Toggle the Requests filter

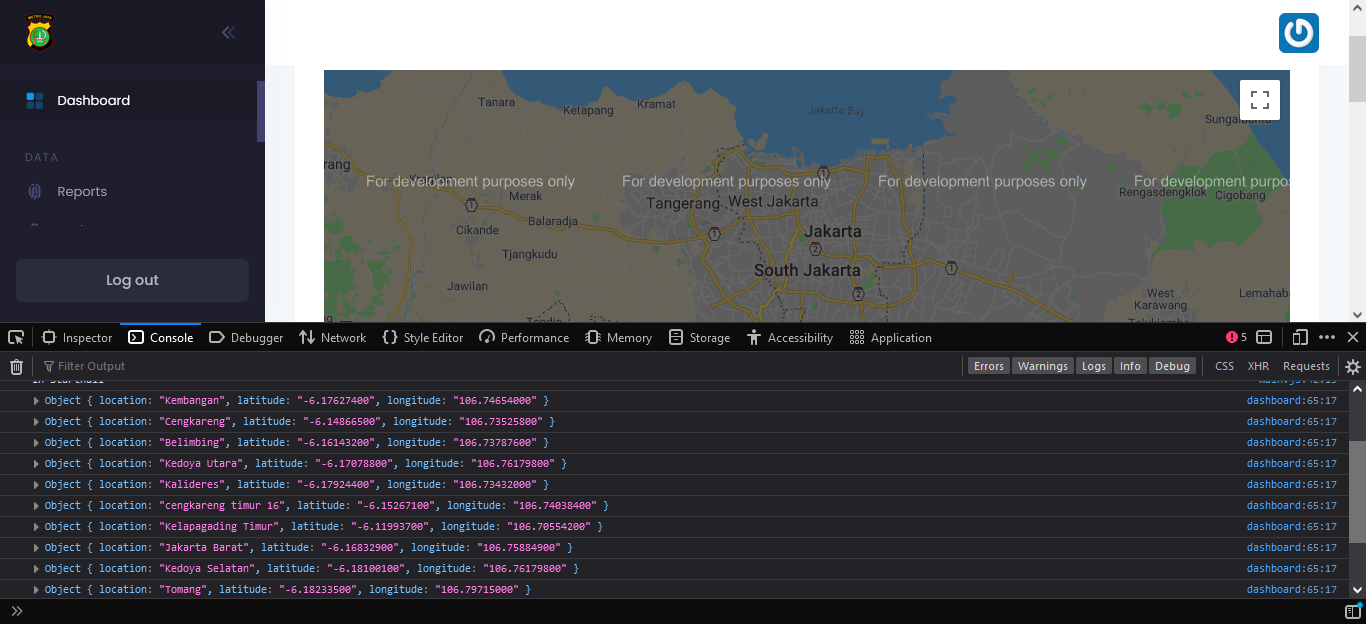click(x=1306, y=366)
